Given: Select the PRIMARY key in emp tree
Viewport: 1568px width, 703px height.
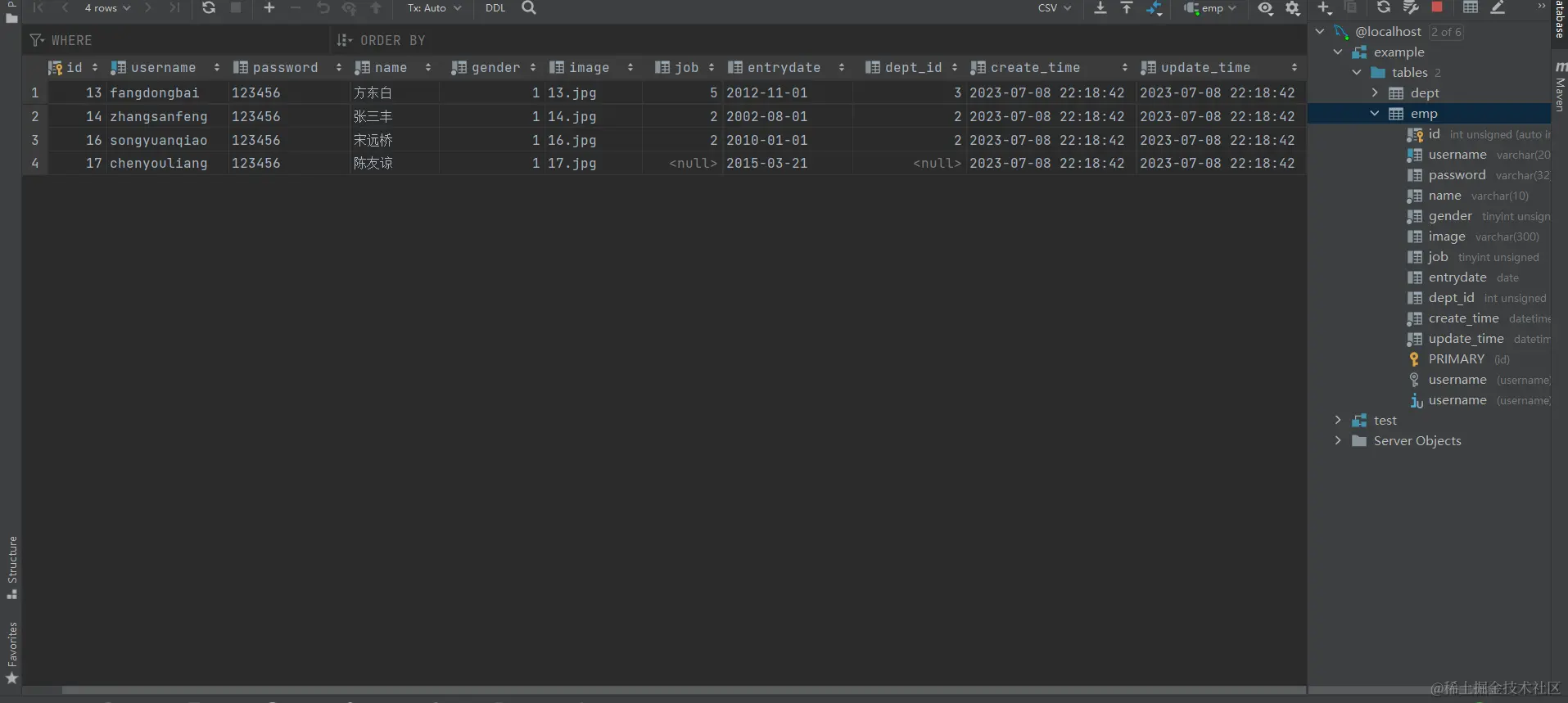Looking at the screenshot, I should [1457, 359].
